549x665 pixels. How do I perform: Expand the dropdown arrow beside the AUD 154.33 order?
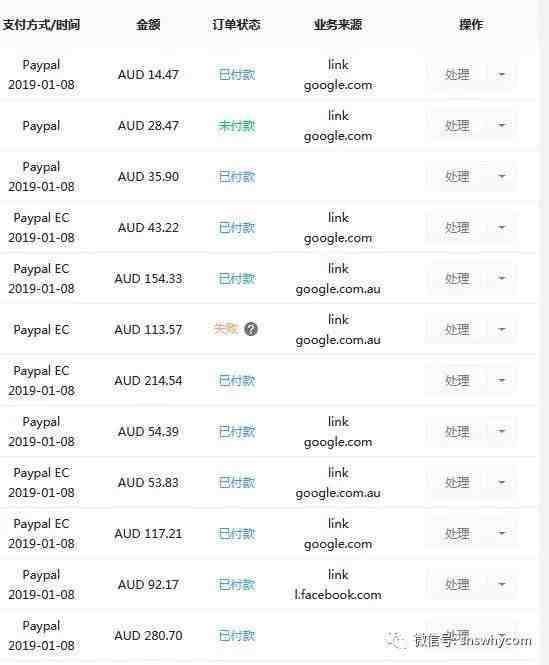pyautogui.click(x=501, y=279)
